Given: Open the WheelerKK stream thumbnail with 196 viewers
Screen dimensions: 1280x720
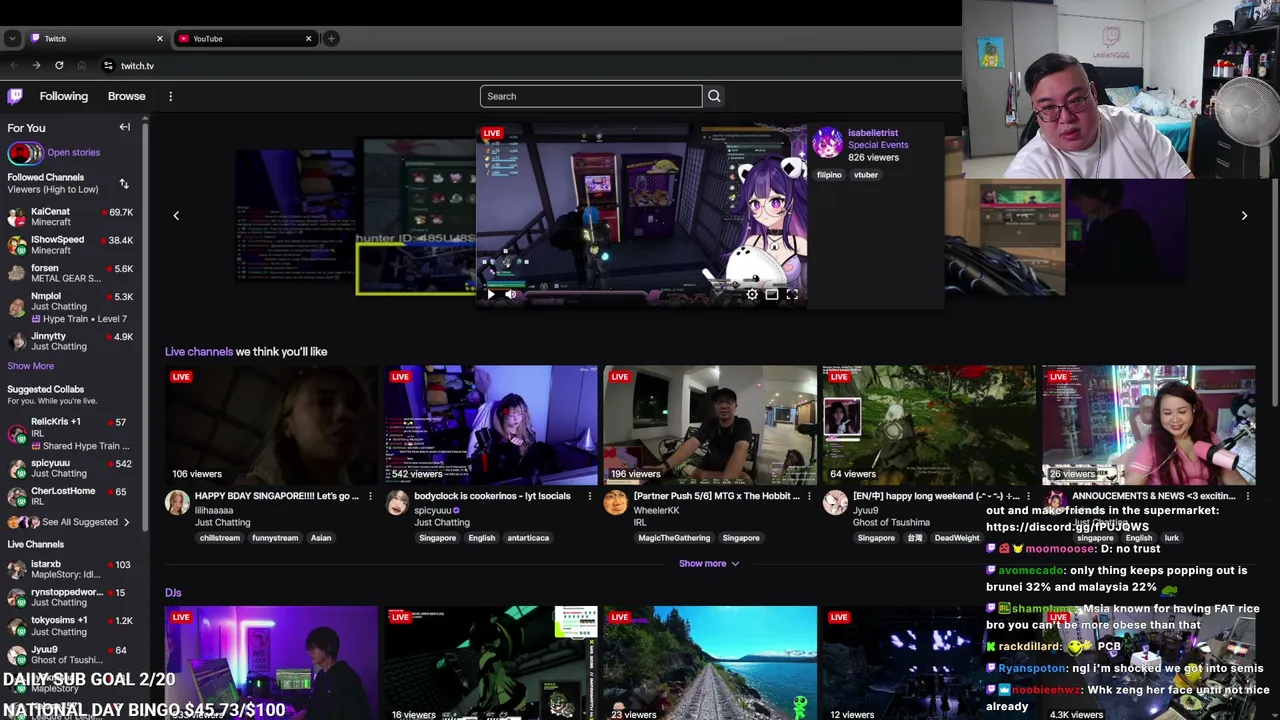Looking at the screenshot, I should pyautogui.click(x=710, y=425).
